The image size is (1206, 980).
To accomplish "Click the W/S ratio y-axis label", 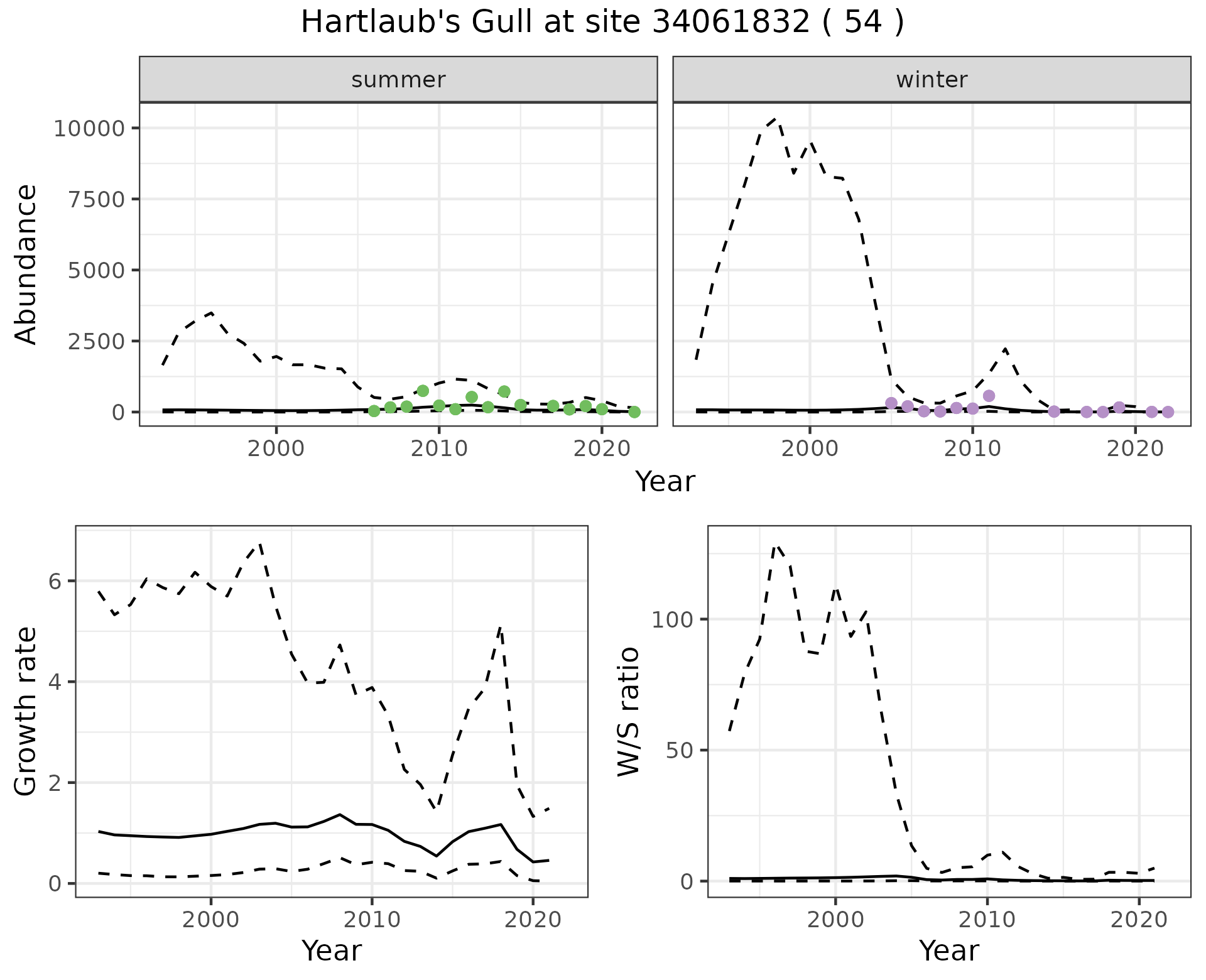I will (629, 711).
